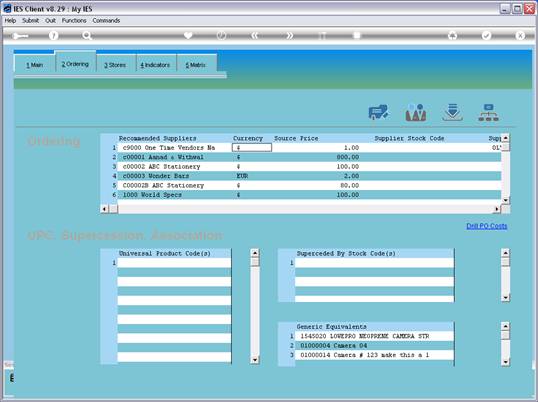Open the 4 Indicators tab
This screenshot has height=402, width=538.
pyautogui.click(x=155, y=65)
